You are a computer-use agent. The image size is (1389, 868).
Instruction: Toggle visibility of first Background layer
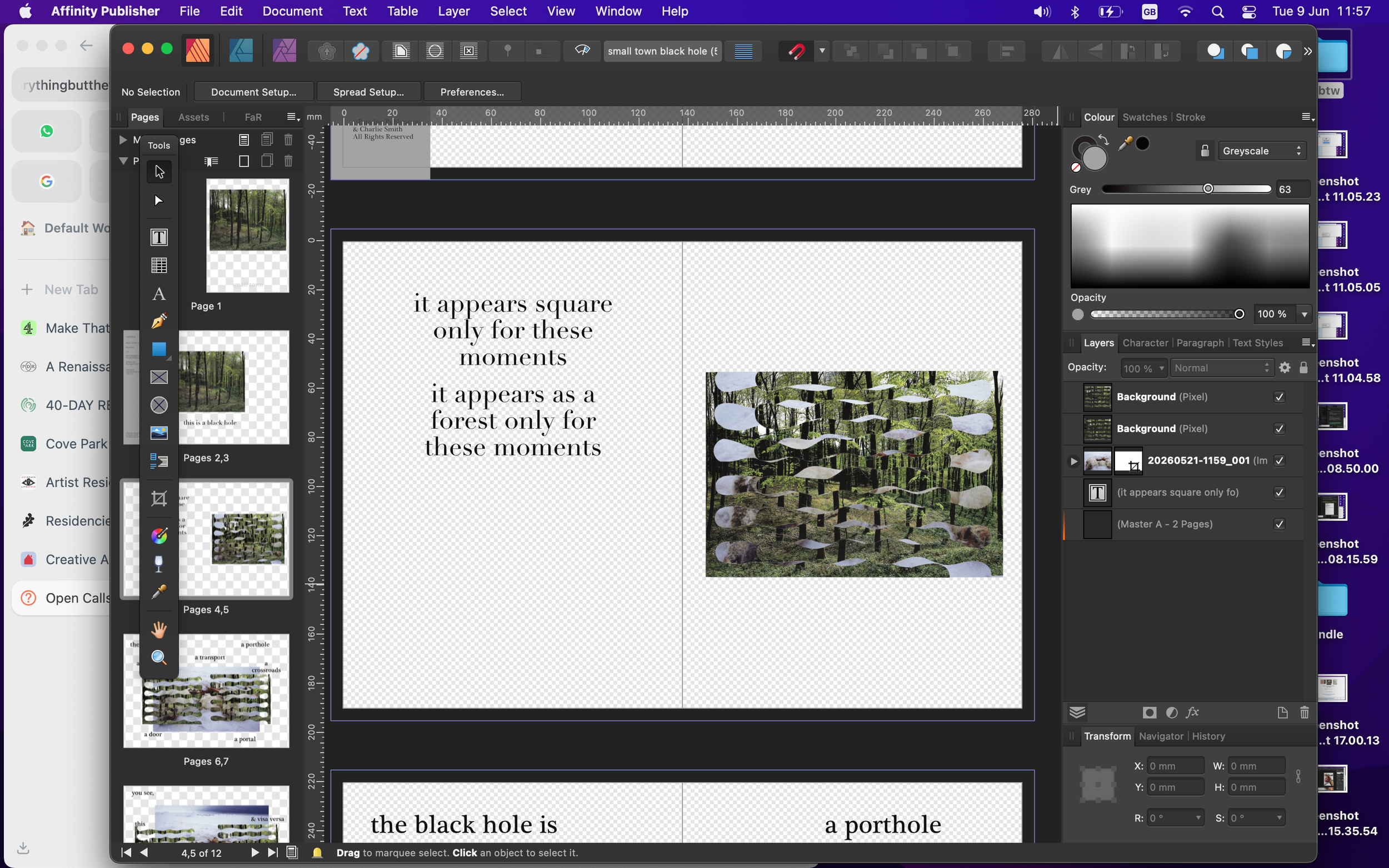pos(1280,397)
